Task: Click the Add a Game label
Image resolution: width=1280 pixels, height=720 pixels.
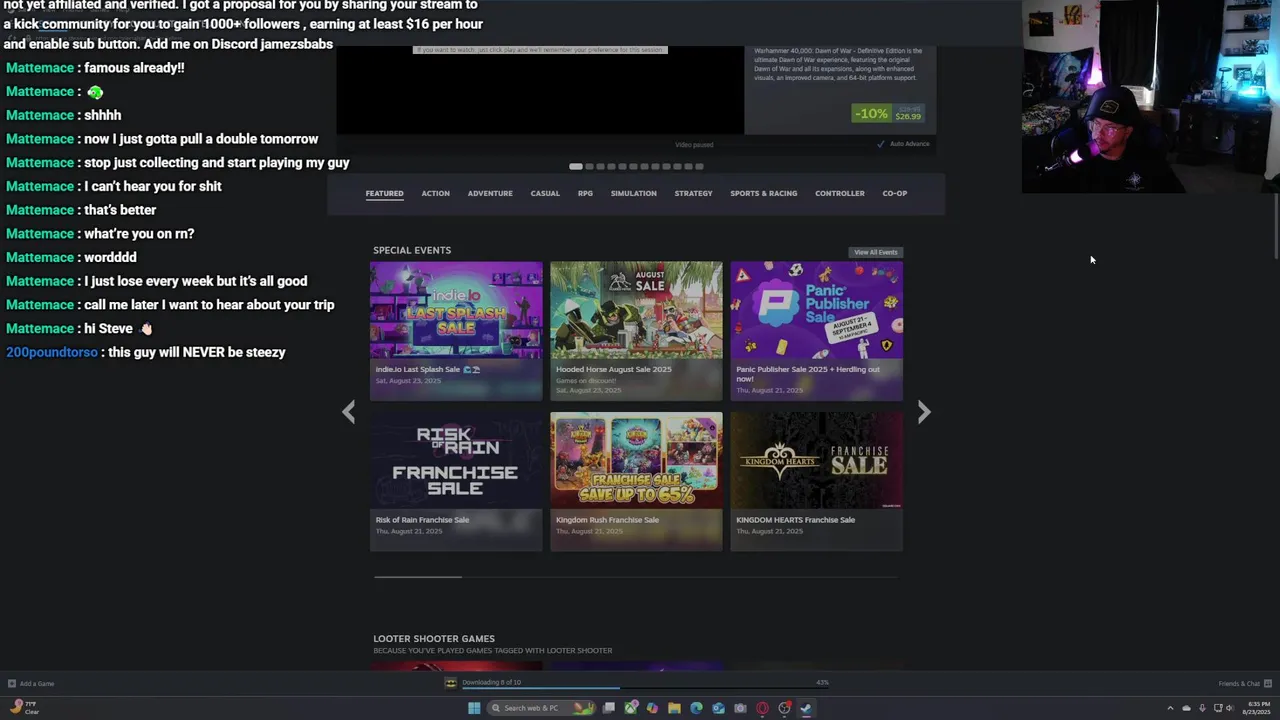Action: [x=37, y=684]
